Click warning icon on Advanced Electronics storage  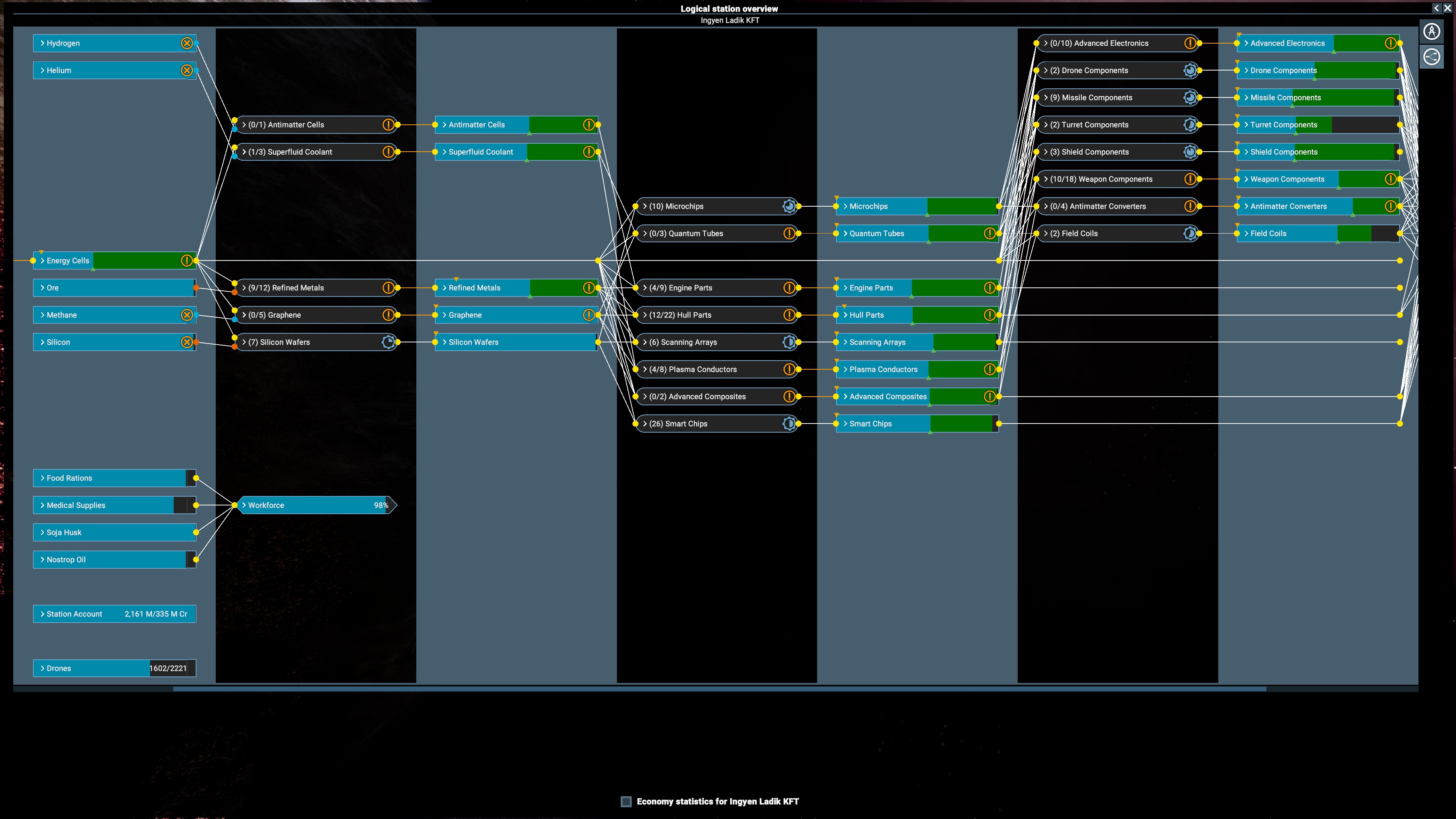[1390, 43]
